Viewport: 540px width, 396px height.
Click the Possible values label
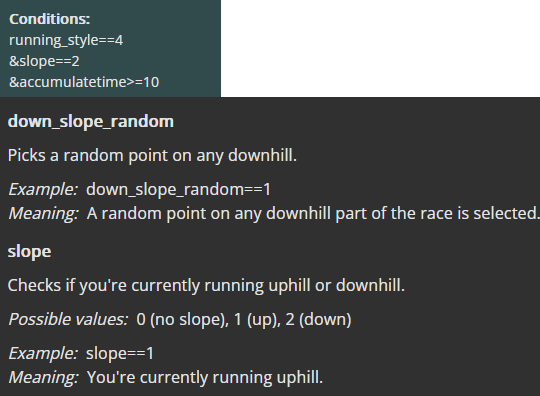coord(68,320)
